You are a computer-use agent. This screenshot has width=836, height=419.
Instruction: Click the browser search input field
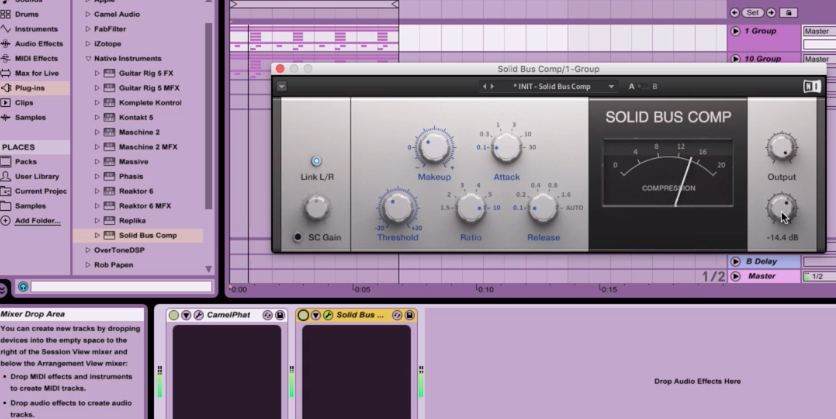tap(121, 287)
